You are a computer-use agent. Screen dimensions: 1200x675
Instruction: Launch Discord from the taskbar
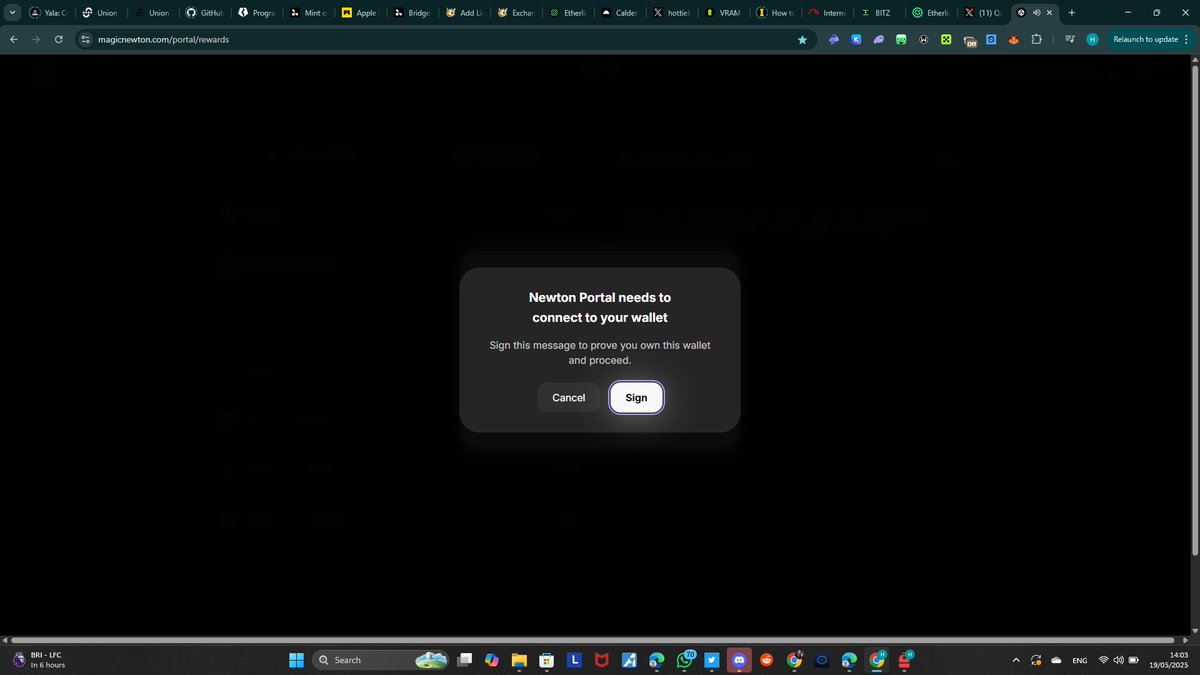click(738, 660)
